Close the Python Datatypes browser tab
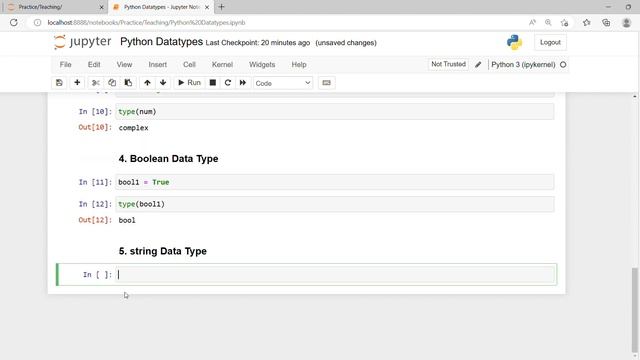The width and height of the screenshot is (640, 360). (x=207, y=7)
